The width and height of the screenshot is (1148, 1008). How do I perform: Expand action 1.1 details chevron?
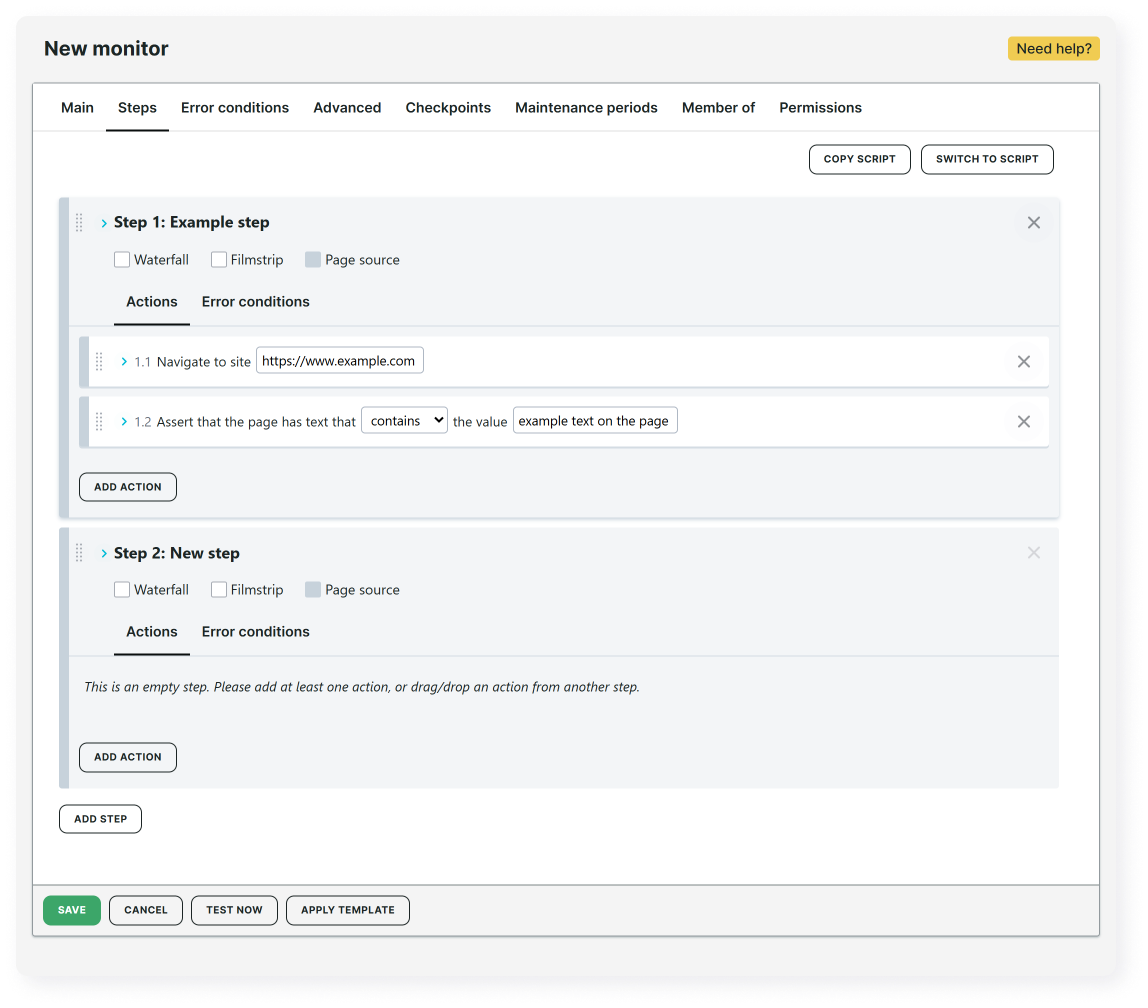[x=124, y=362]
